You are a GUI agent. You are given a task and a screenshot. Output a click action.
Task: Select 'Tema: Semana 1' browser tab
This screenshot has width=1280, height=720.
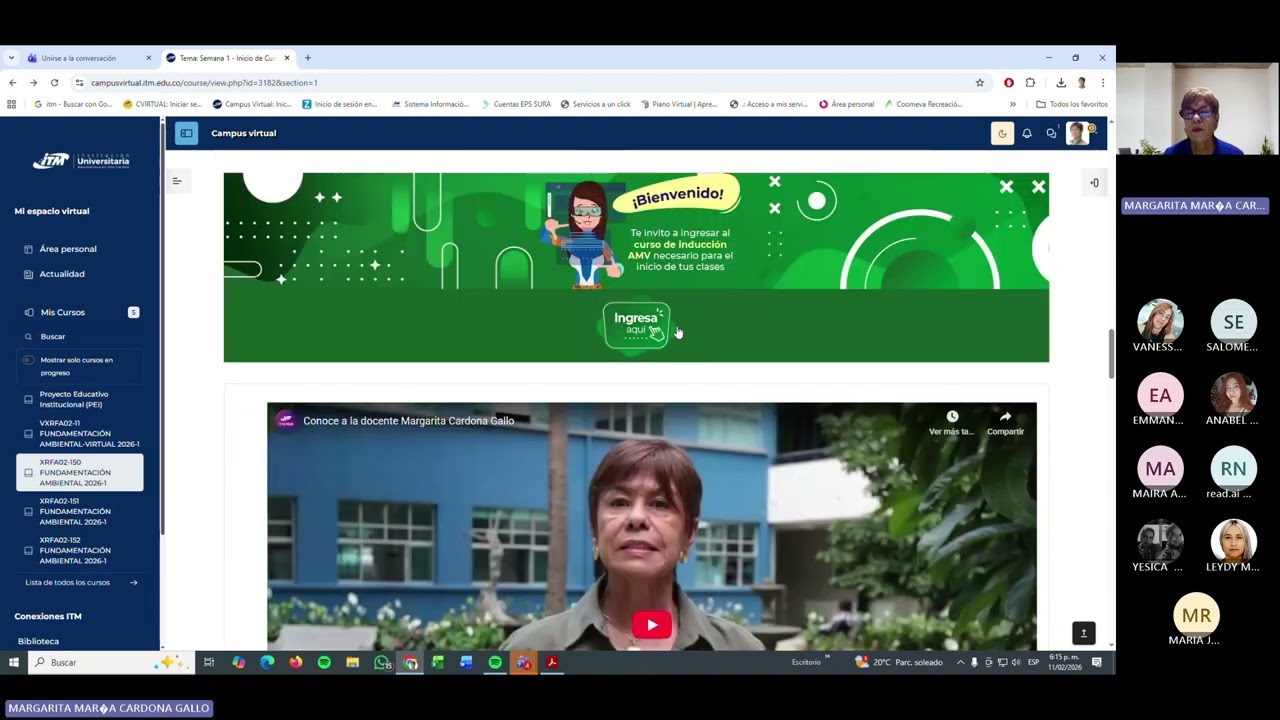[x=227, y=58]
